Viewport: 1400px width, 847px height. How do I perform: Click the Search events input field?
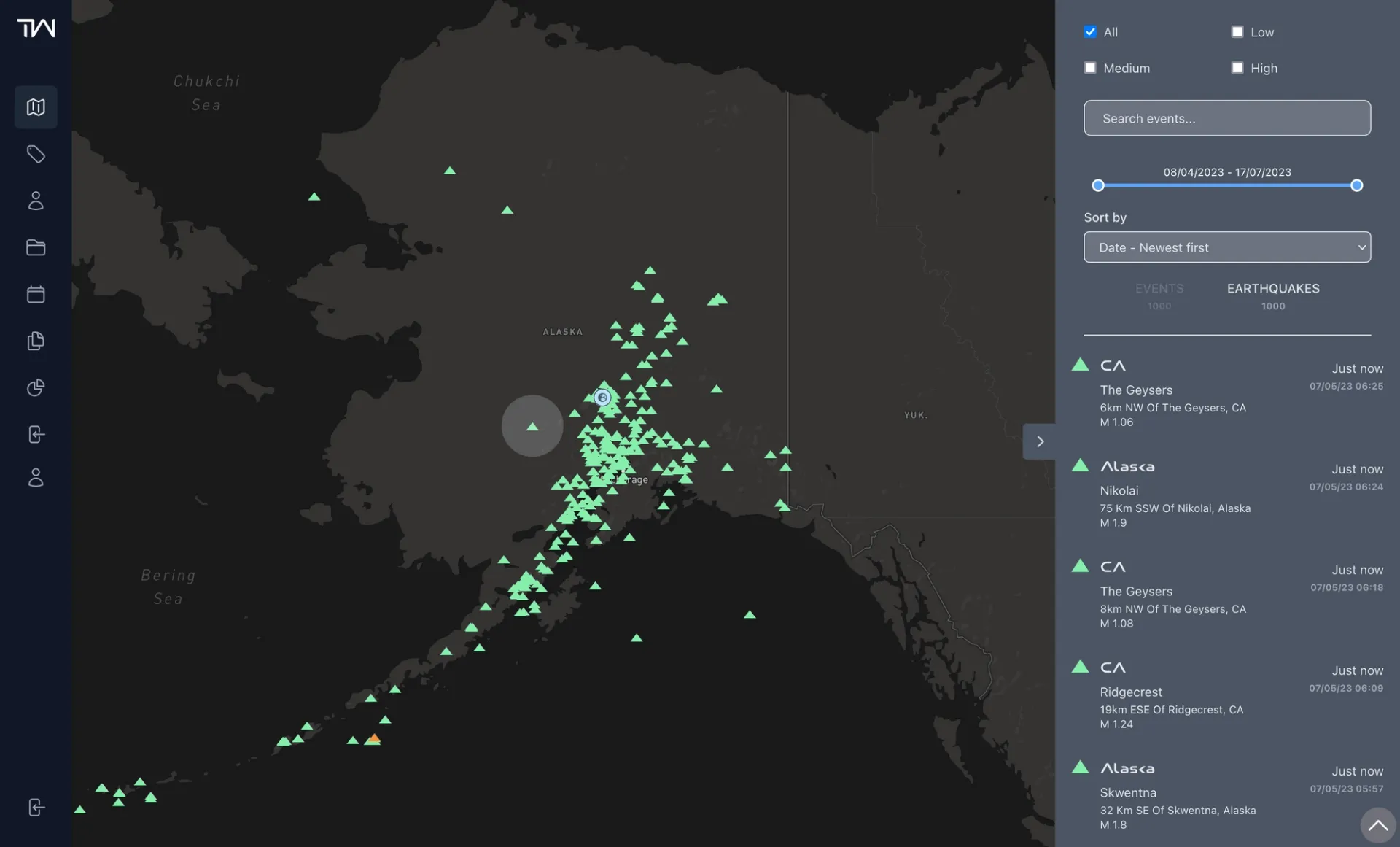1226,118
